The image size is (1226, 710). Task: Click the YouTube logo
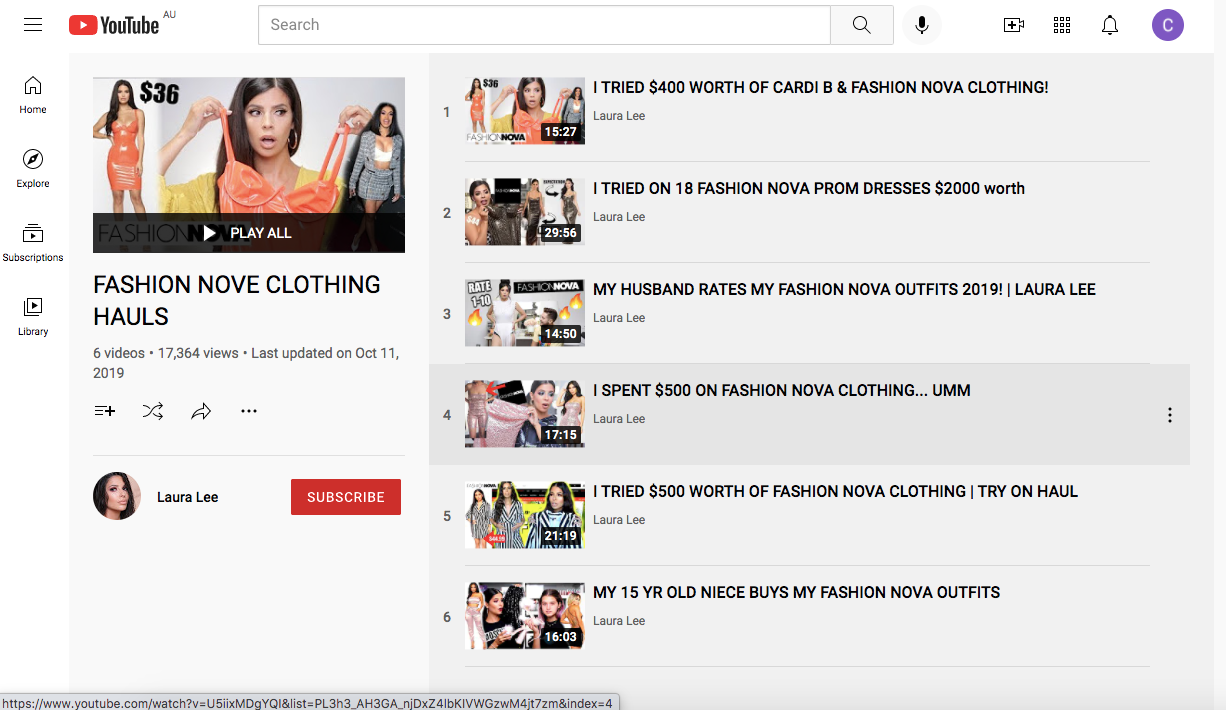pyautogui.click(x=114, y=25)
